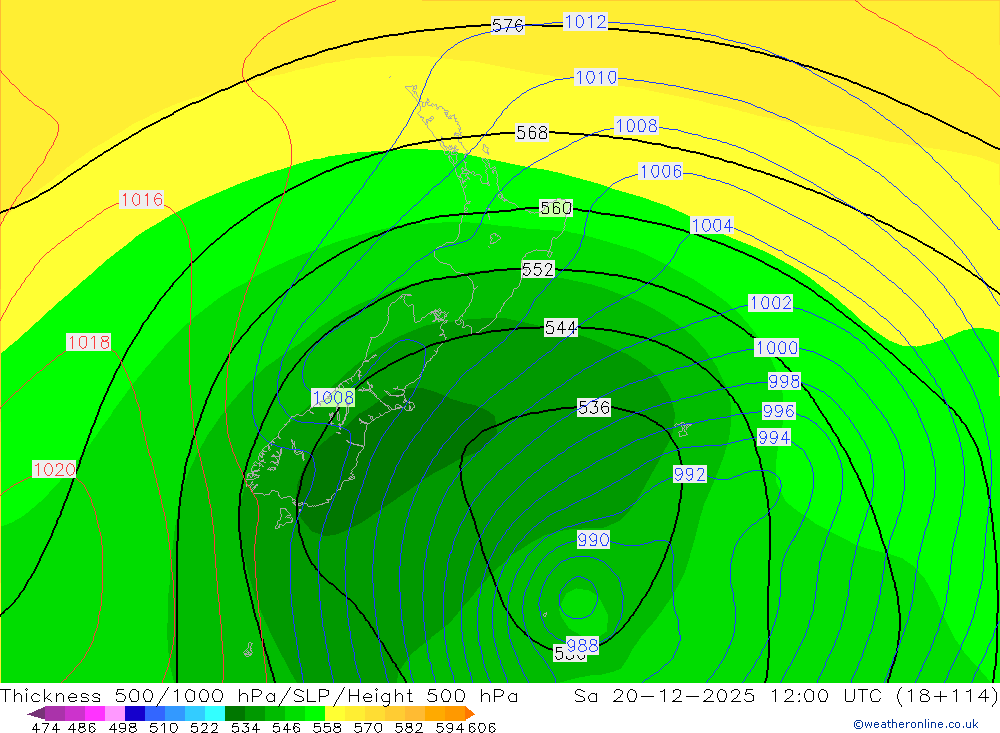This screenshot has height=733, width=1000.
Task: Click the 534 legend value
Action: click(245, 727)
